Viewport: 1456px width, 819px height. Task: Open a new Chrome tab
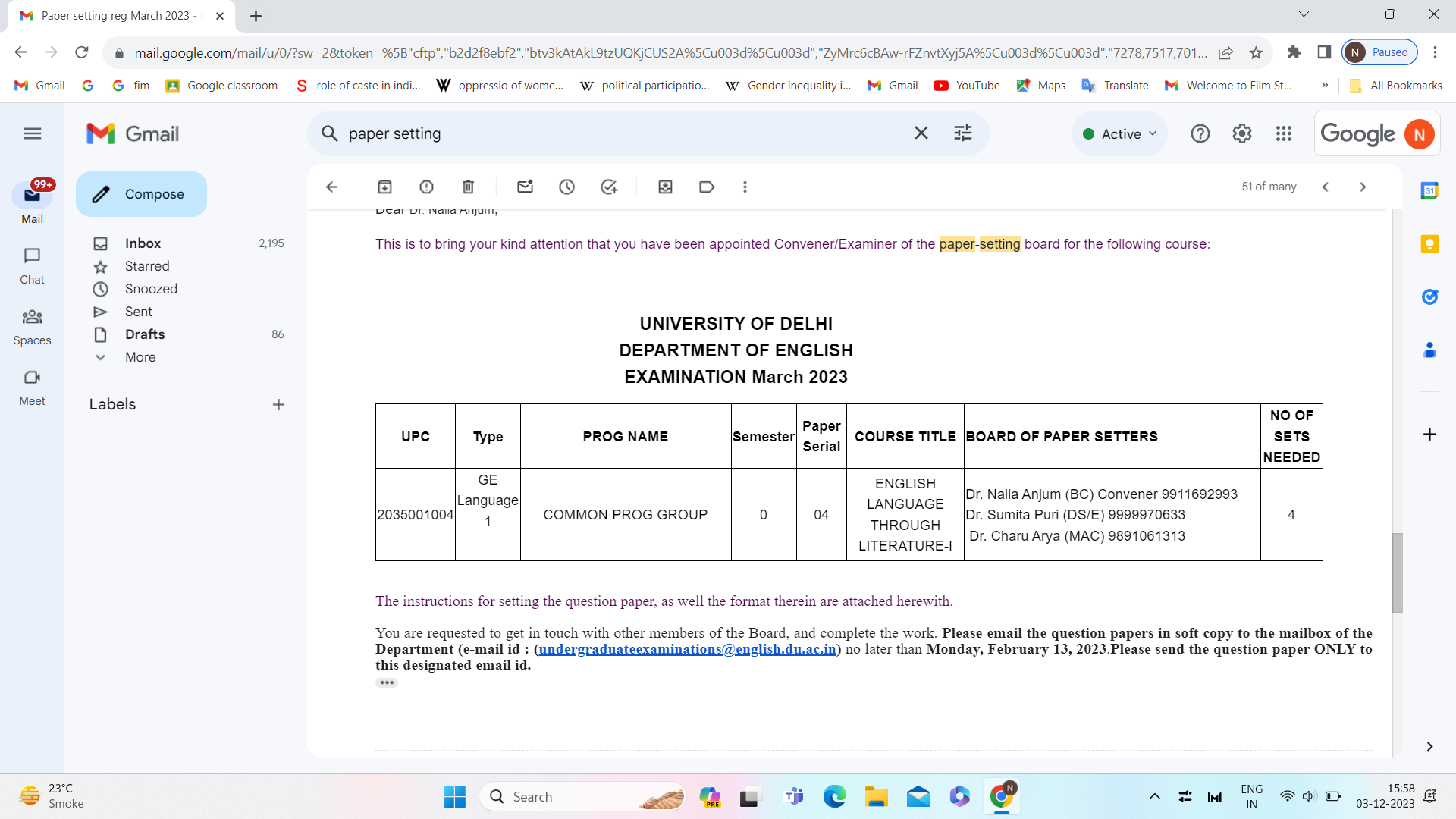coord(256,16)
